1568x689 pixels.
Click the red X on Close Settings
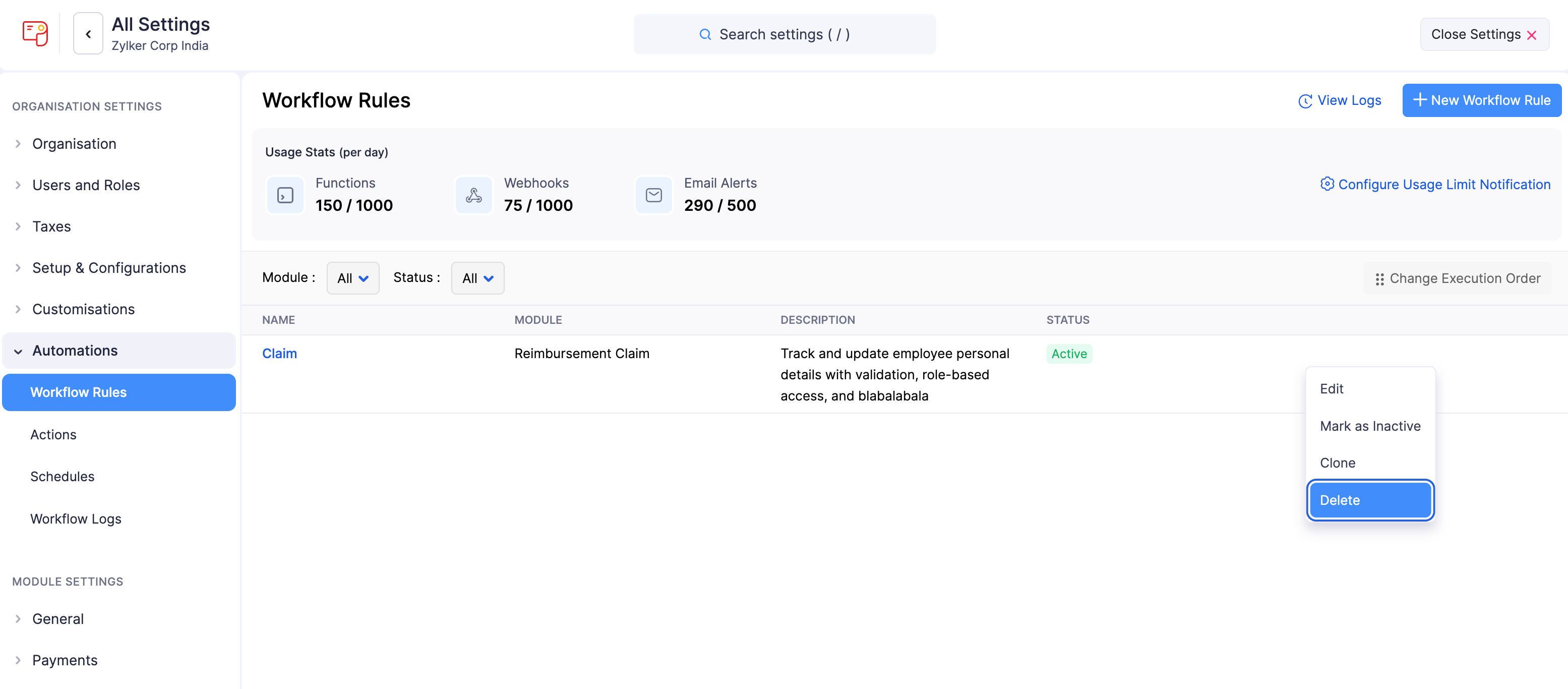tap(1532, 35)
